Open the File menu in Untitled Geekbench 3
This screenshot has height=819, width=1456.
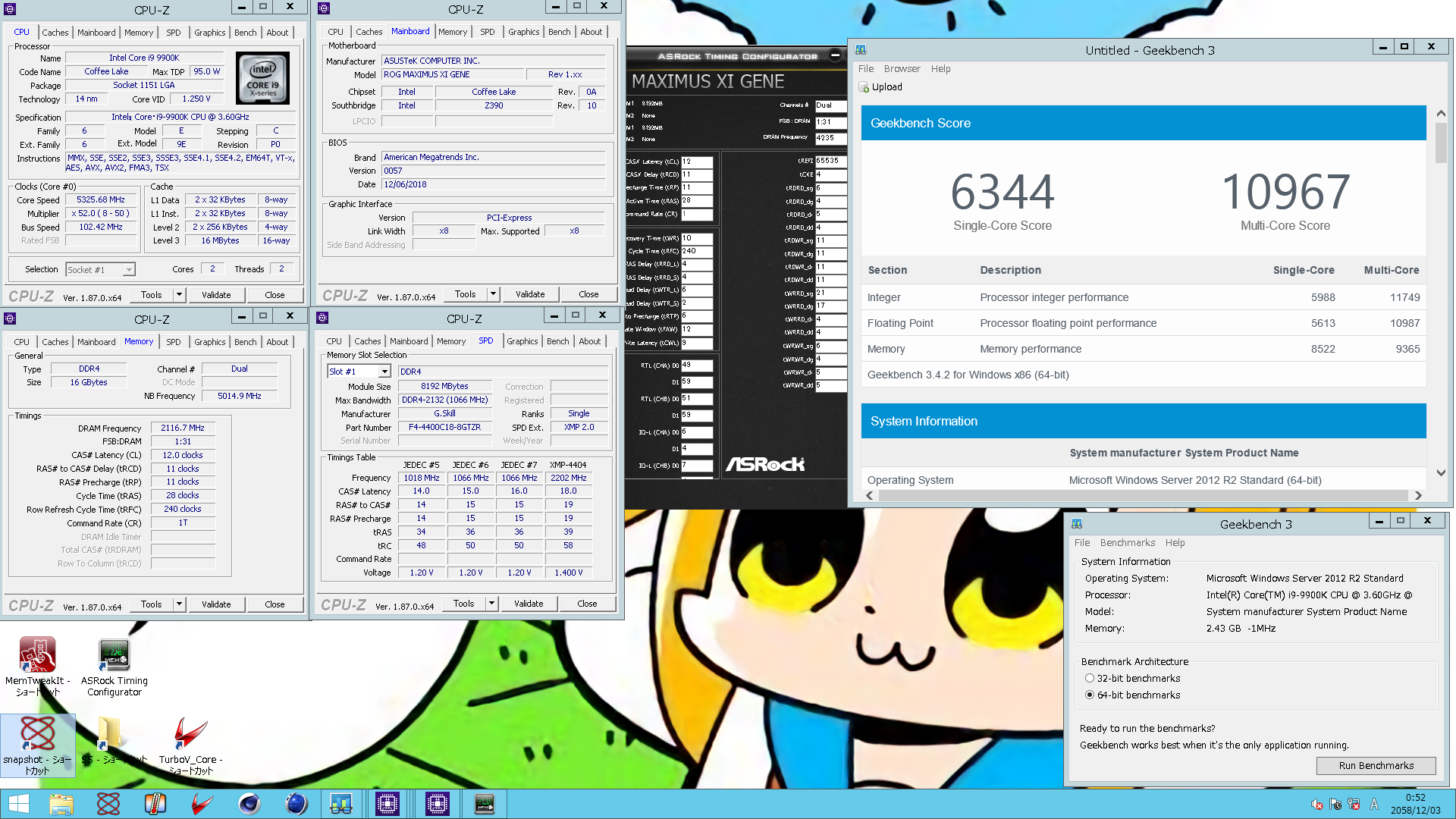[x=865, y=68]
